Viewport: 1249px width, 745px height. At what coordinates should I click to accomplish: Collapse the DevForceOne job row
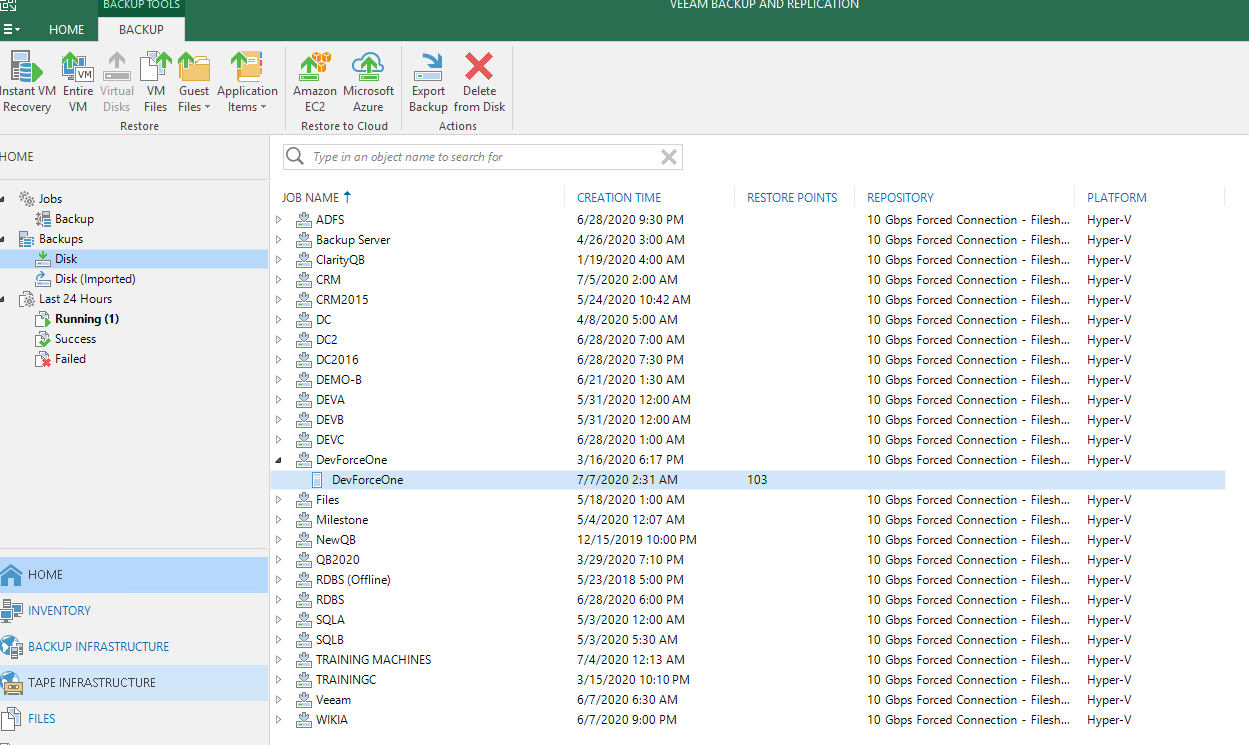tap(279, 460)
